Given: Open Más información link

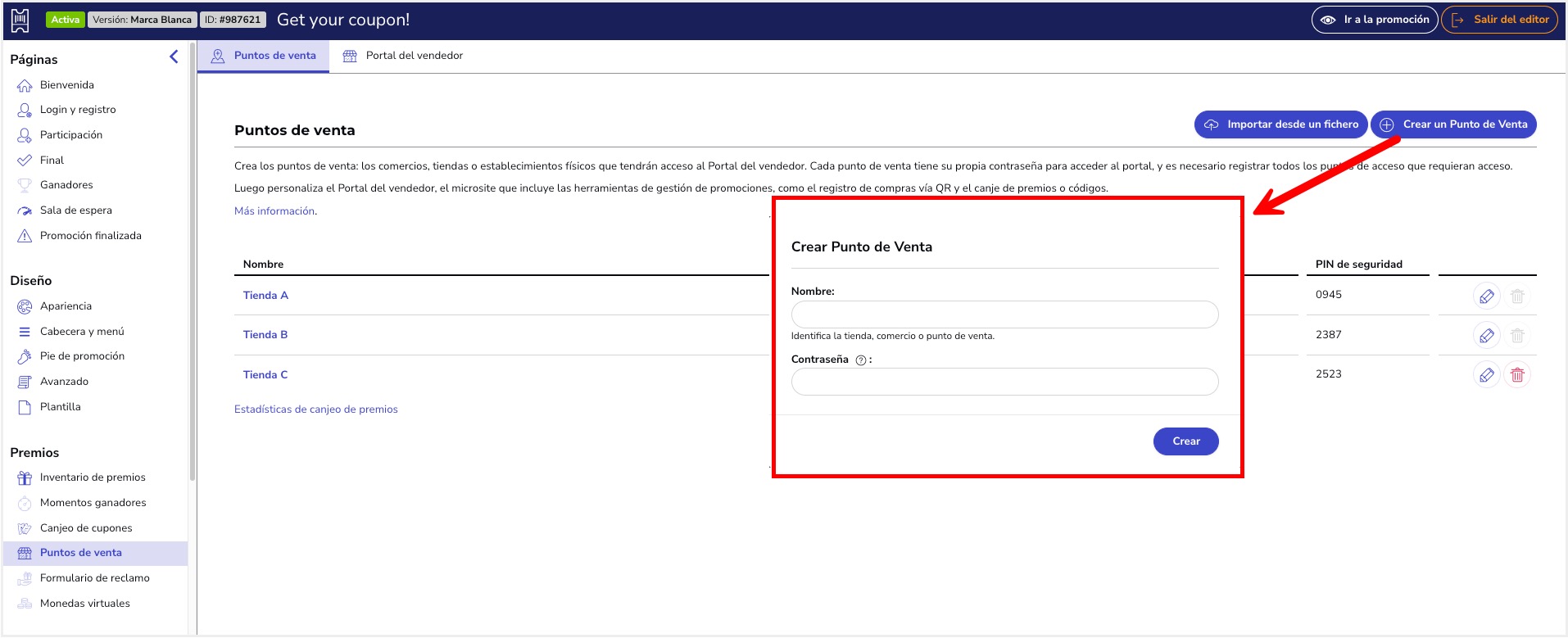Looking at the screenshot, I should pyautogui.click(x=274, y=211).
